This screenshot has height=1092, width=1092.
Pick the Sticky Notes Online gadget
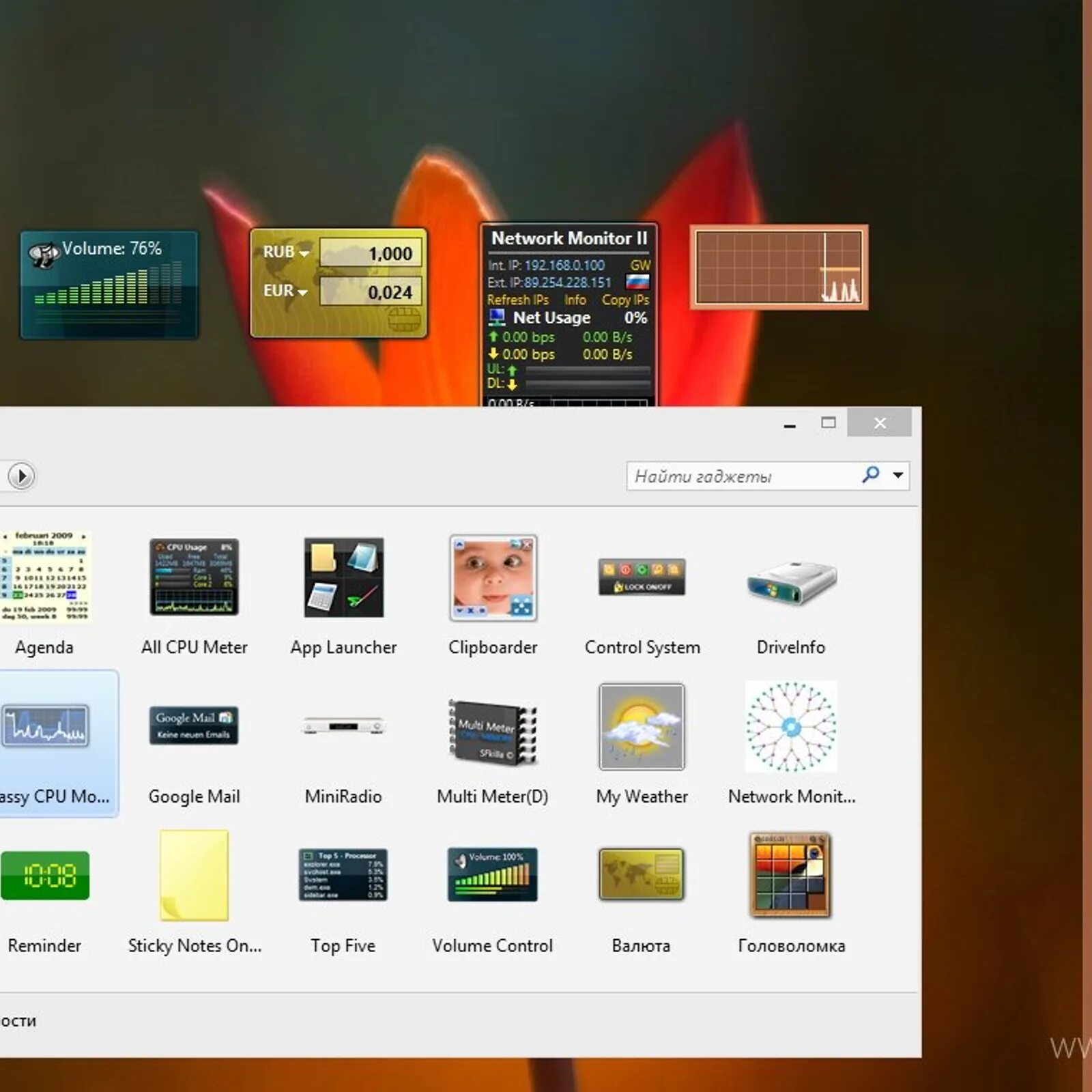click(x=195, y=876)
